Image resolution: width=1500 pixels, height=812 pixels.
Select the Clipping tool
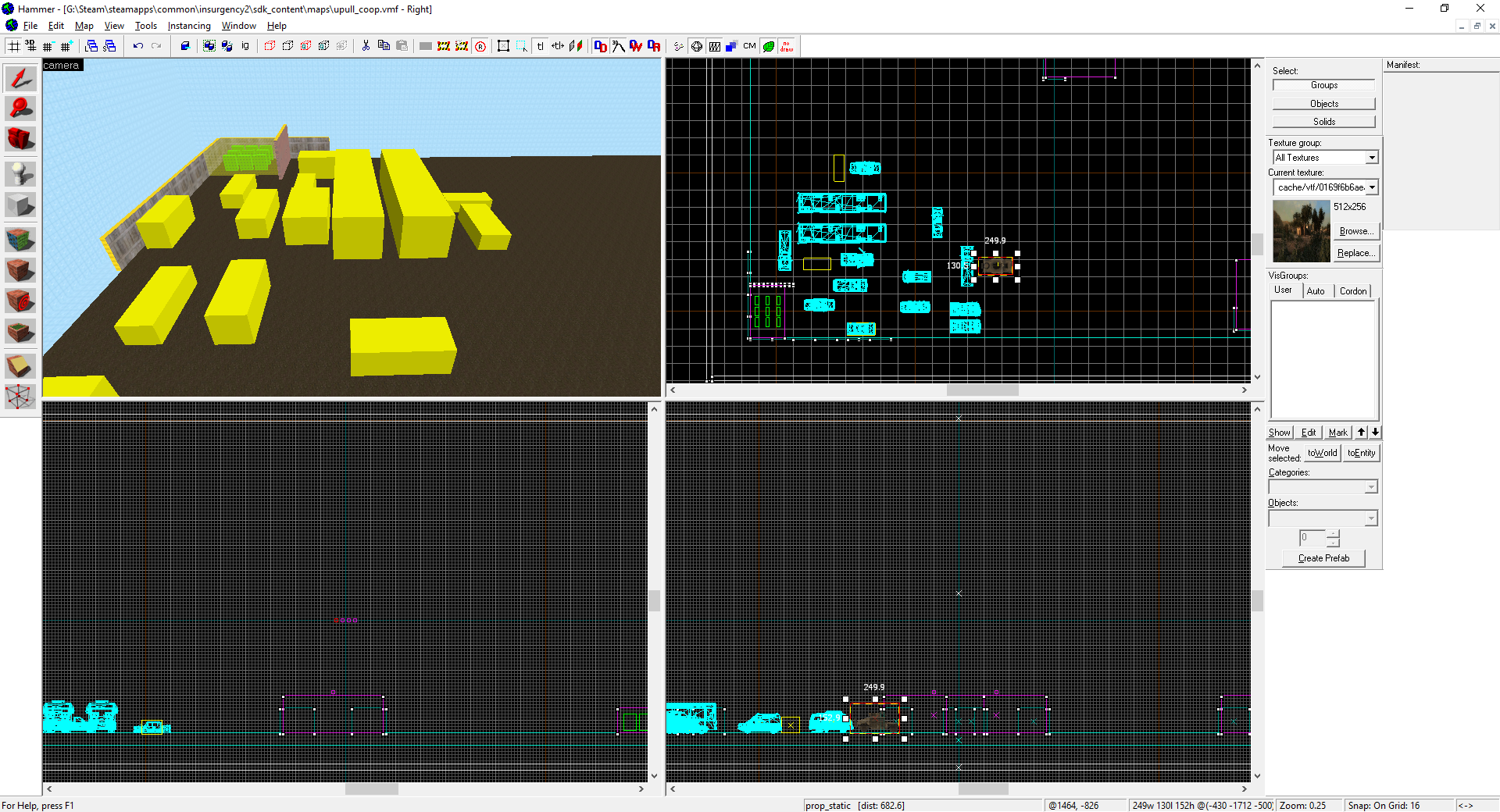pos(20,365)
